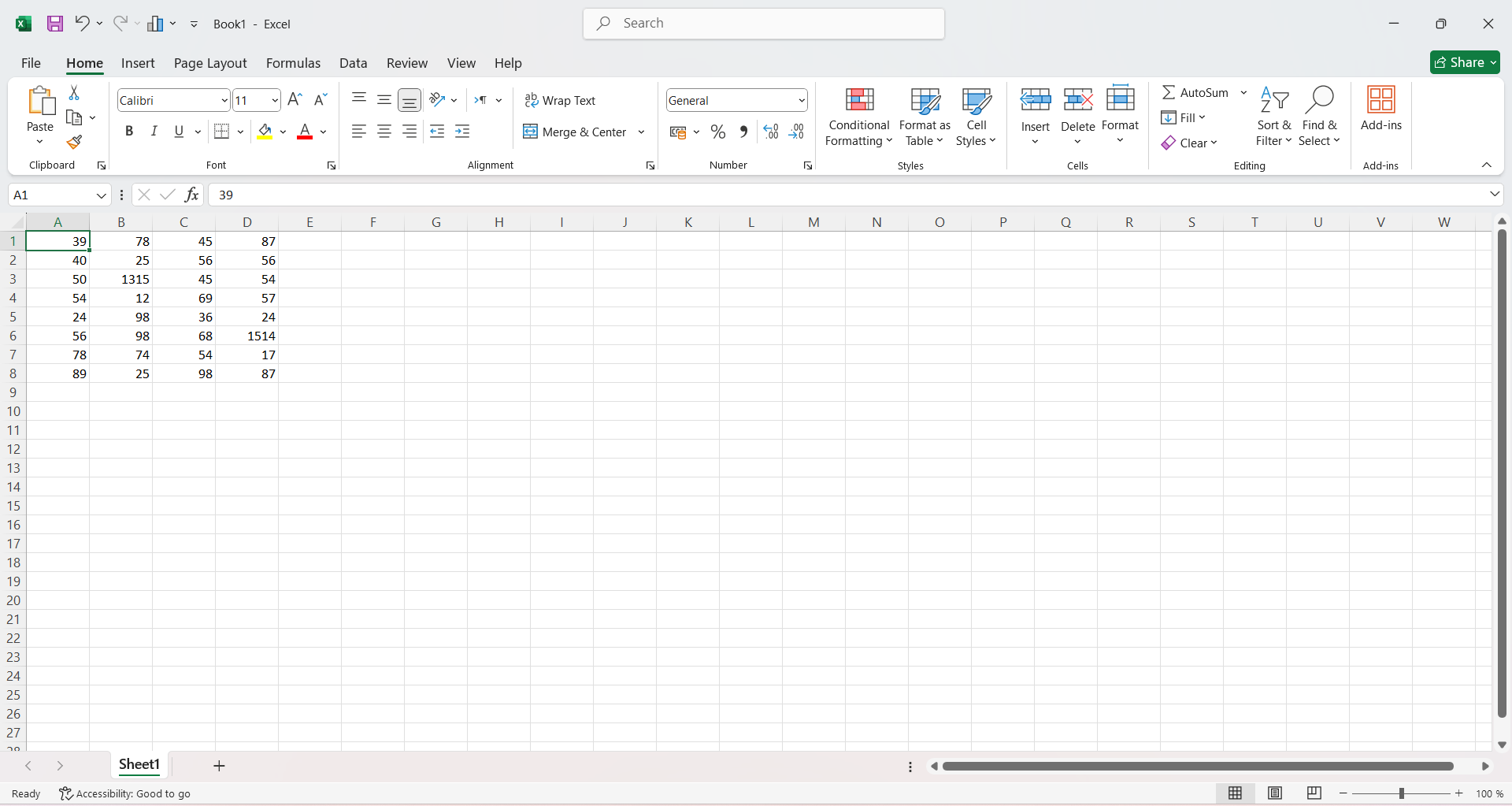1512x806 pixels.
Task: Click the Undo arrow icon
Action: (82, 24)
